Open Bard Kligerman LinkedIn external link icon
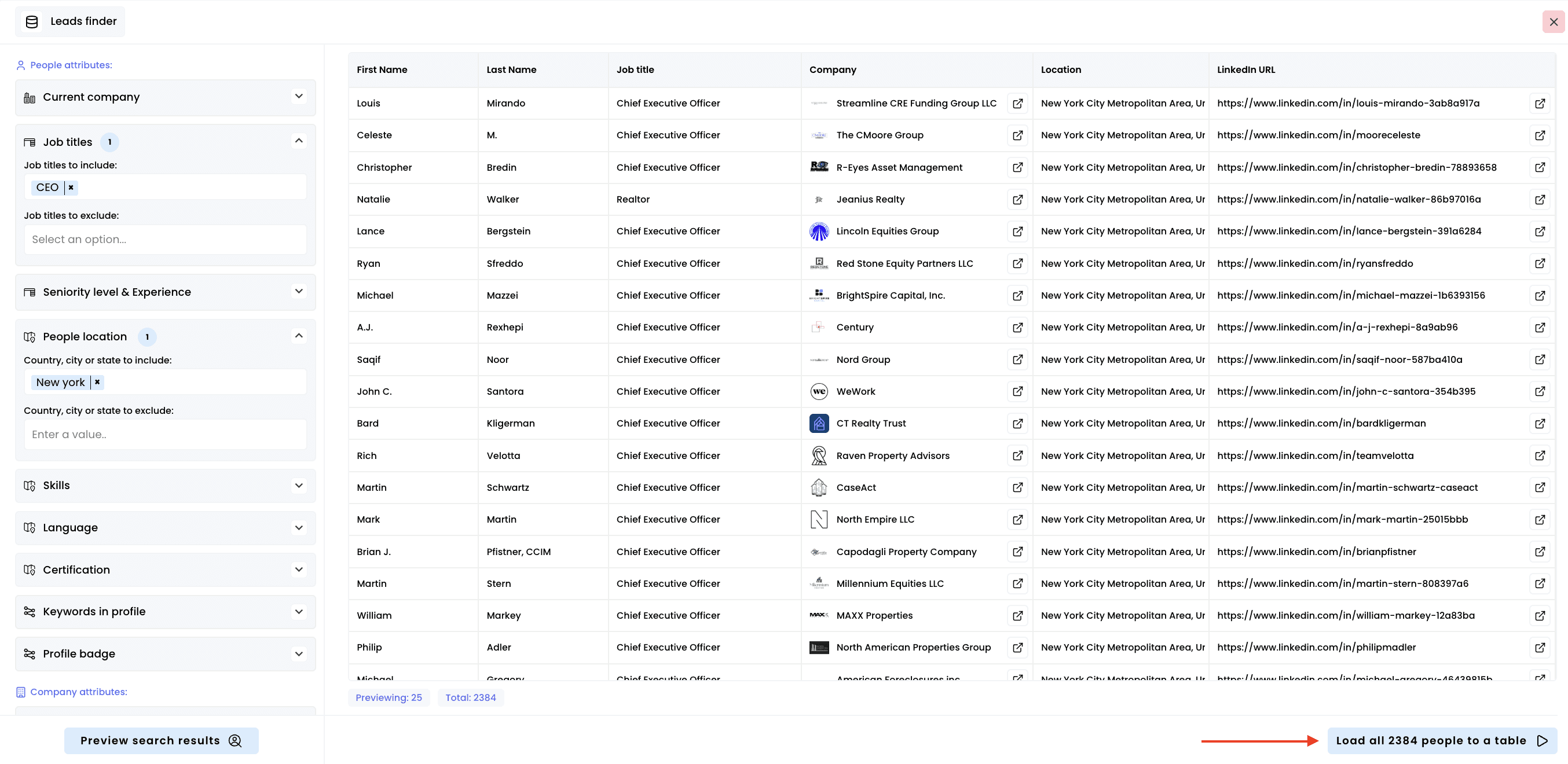Image resolution: width=1568 pixels, height=764 pixels. coord(1540,423)
